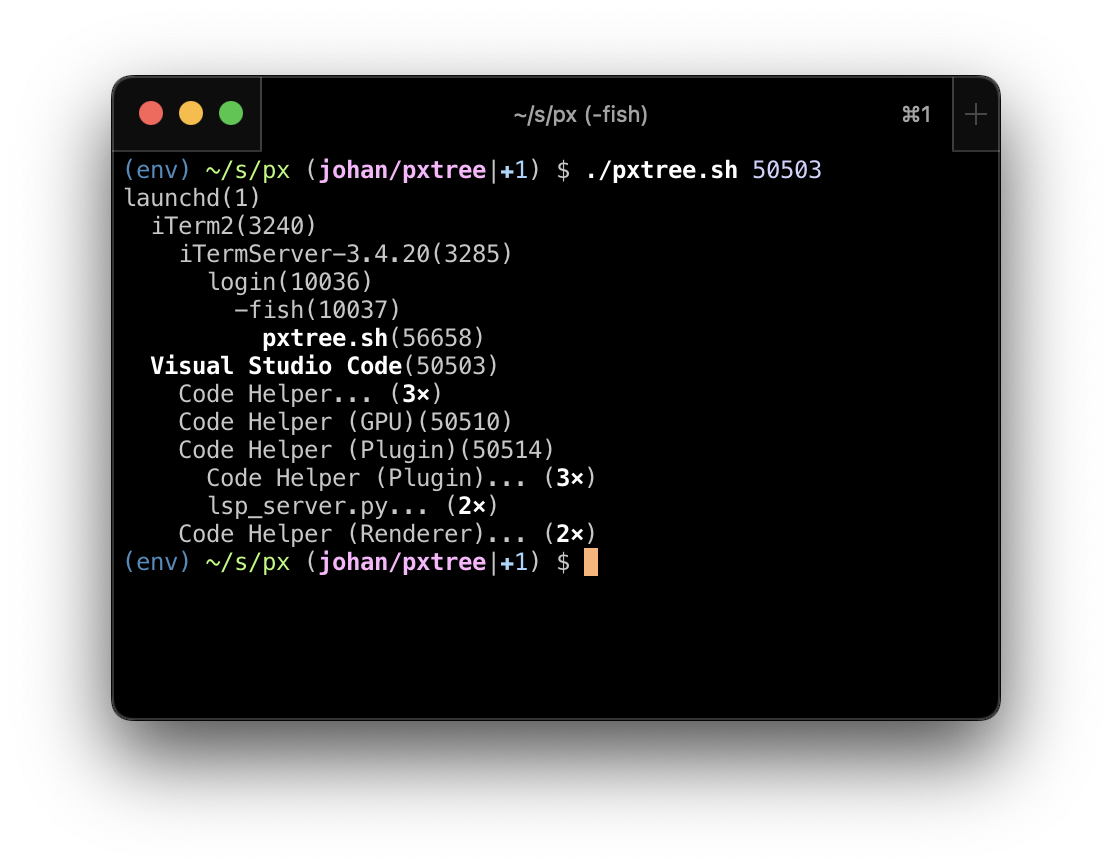Image resolution: width=1112 pixels, height=868 pixels.
Task: Click the Visual Studio Code(50503) line
Action: click(x=324, y=366)
